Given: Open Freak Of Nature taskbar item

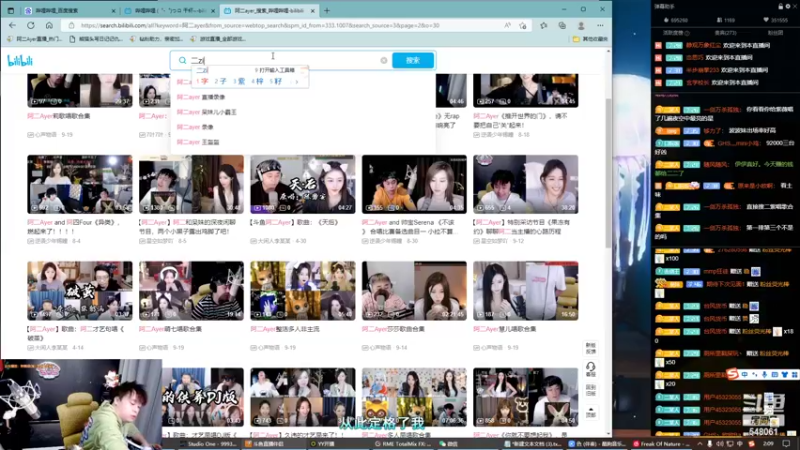Looking at the screenshot, I should pyautogui.click(x=661, y=444).
